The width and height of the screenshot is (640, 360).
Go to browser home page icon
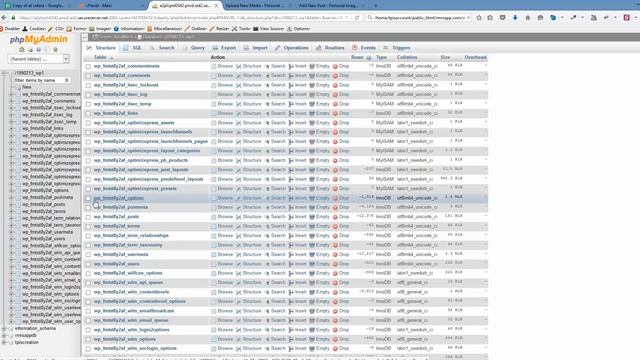pyautogui.click(x=527, y=18)
